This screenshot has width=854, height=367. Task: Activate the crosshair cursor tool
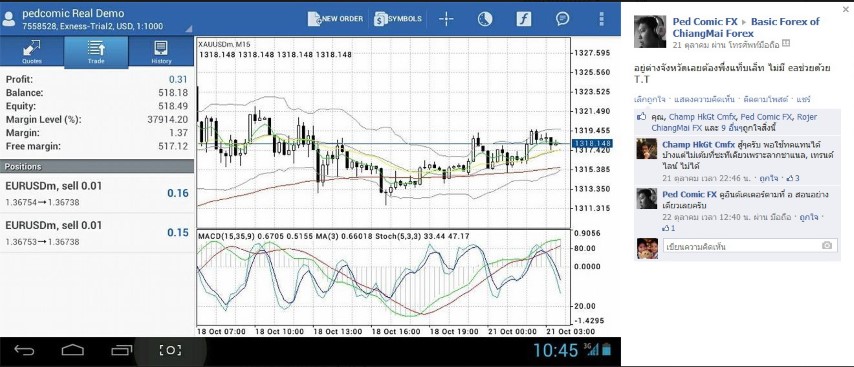(446, 19)
